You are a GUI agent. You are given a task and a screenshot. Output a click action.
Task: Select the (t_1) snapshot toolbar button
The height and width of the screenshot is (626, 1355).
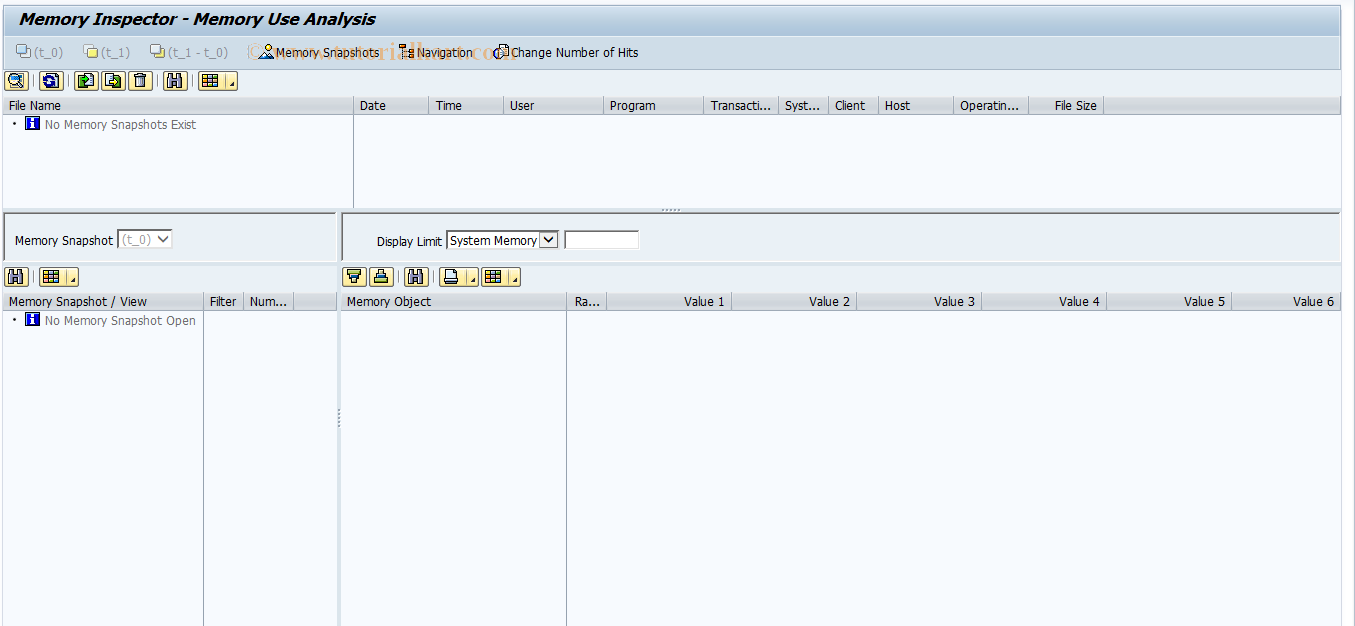(107, 52)
